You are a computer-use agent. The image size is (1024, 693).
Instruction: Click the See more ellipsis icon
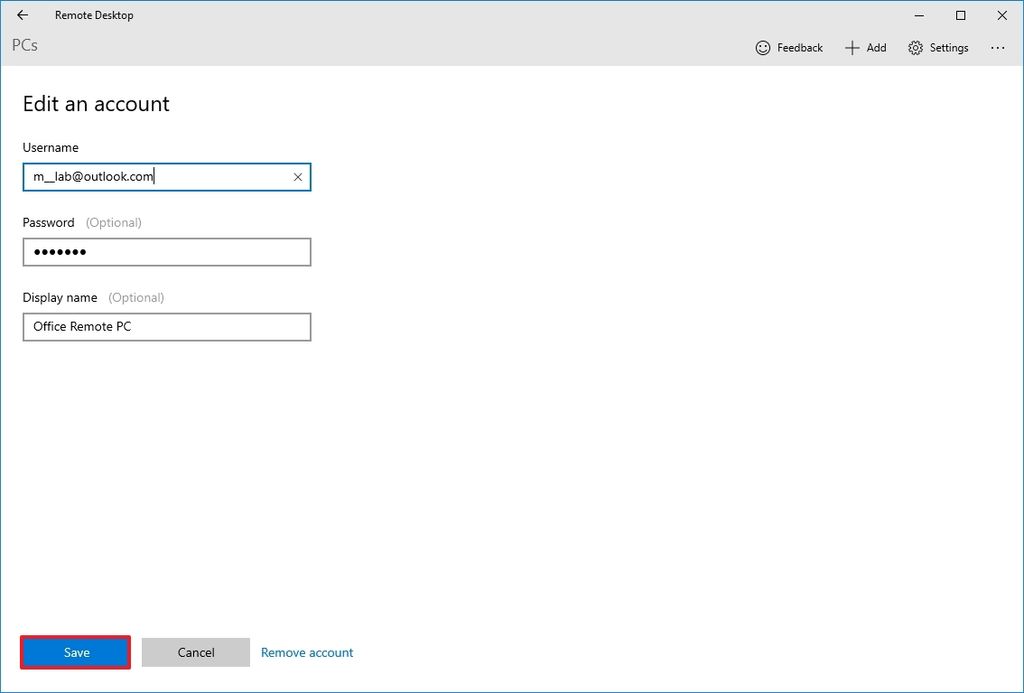coord(998,47)
